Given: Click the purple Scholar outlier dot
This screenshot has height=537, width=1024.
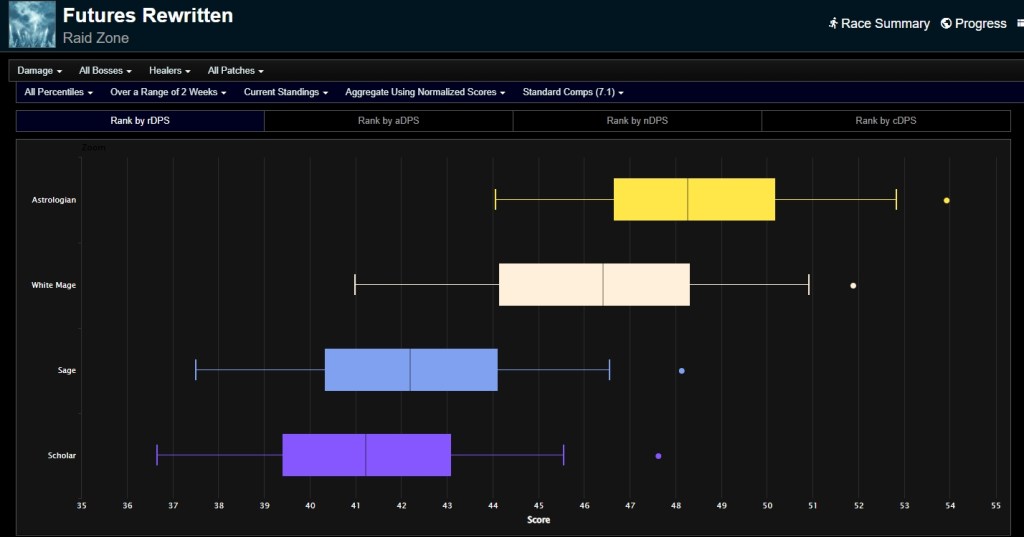Looking at the screenshot, I should pos(658,456).
